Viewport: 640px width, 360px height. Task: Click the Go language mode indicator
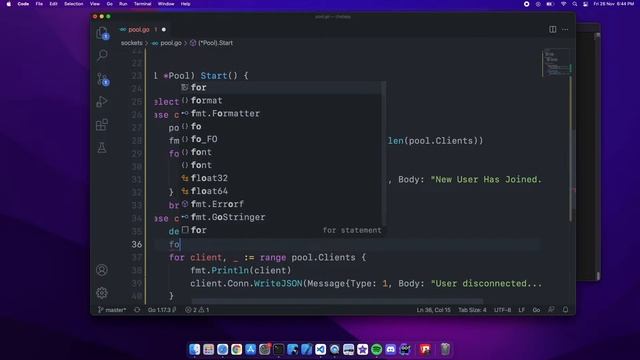[536, 310]
